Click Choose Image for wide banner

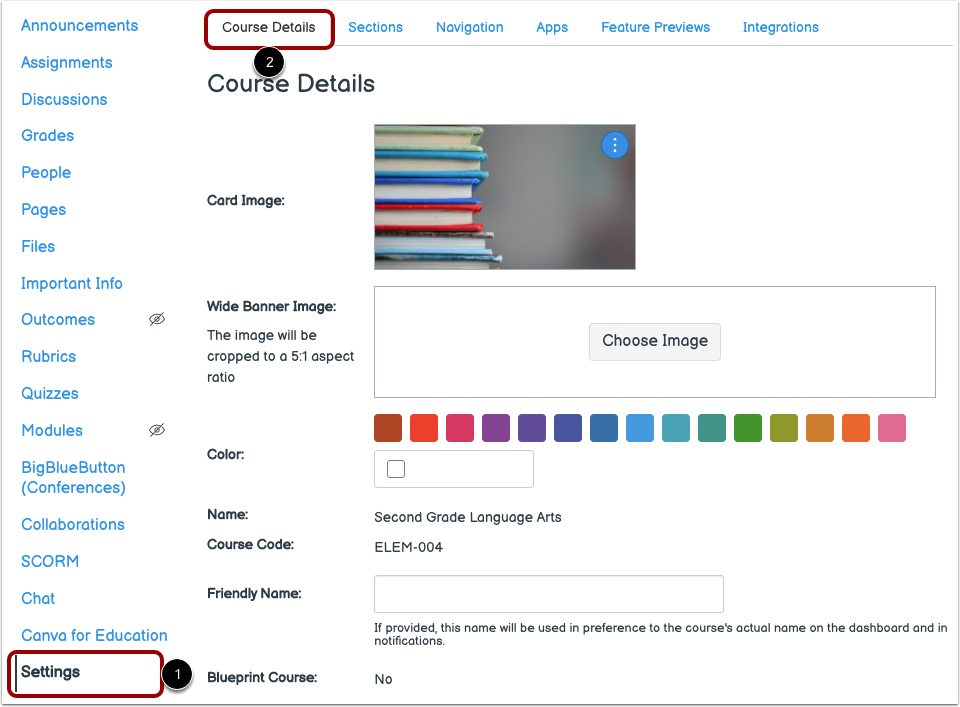point(654,341)
